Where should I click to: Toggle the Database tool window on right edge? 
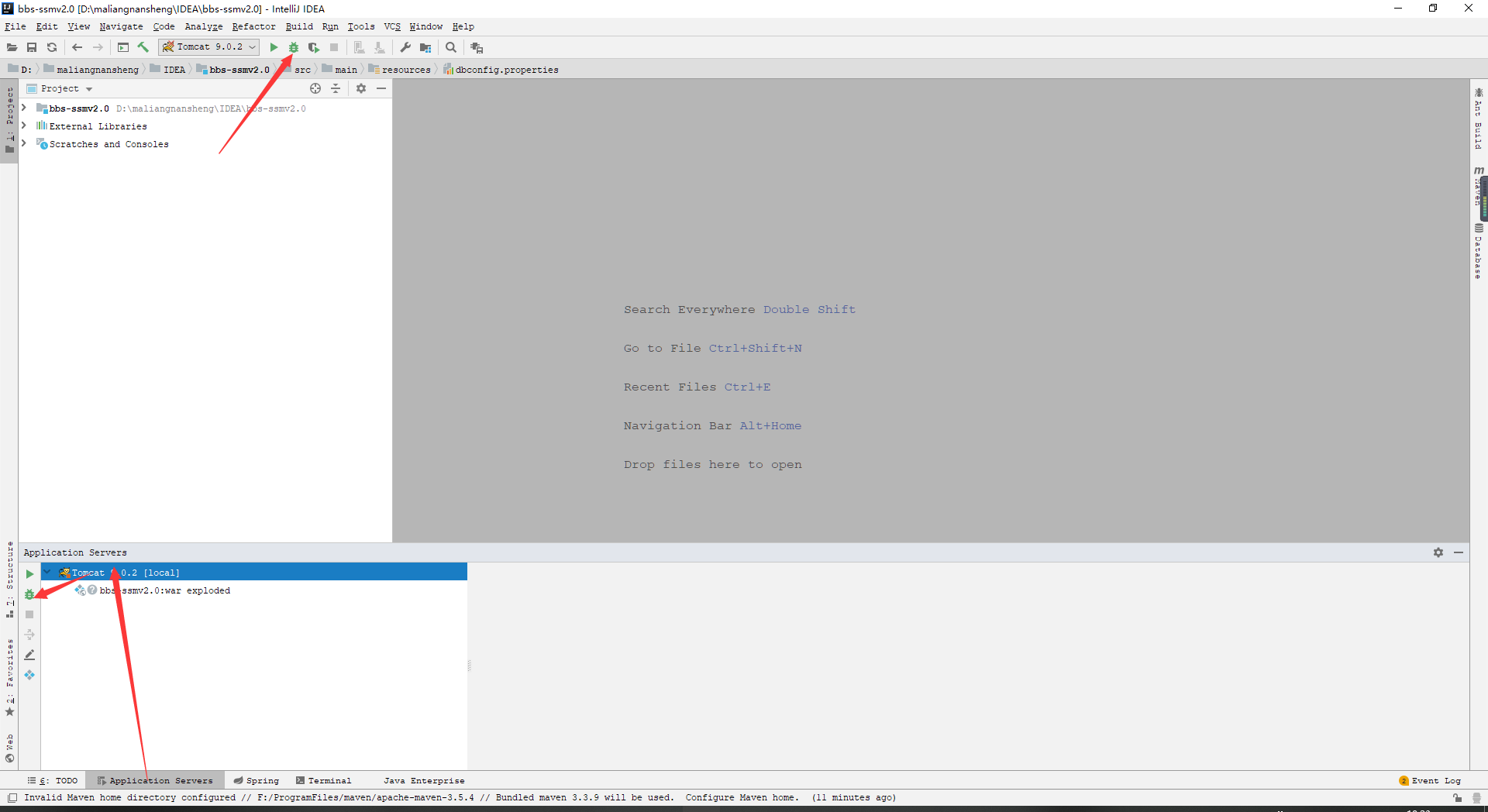[1478, 252]
